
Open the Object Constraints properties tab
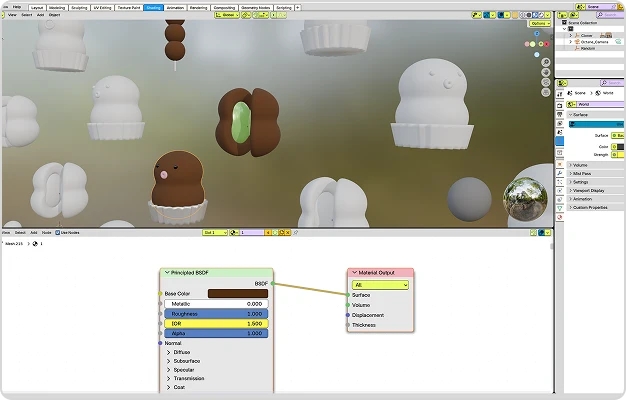pos(560,199)
